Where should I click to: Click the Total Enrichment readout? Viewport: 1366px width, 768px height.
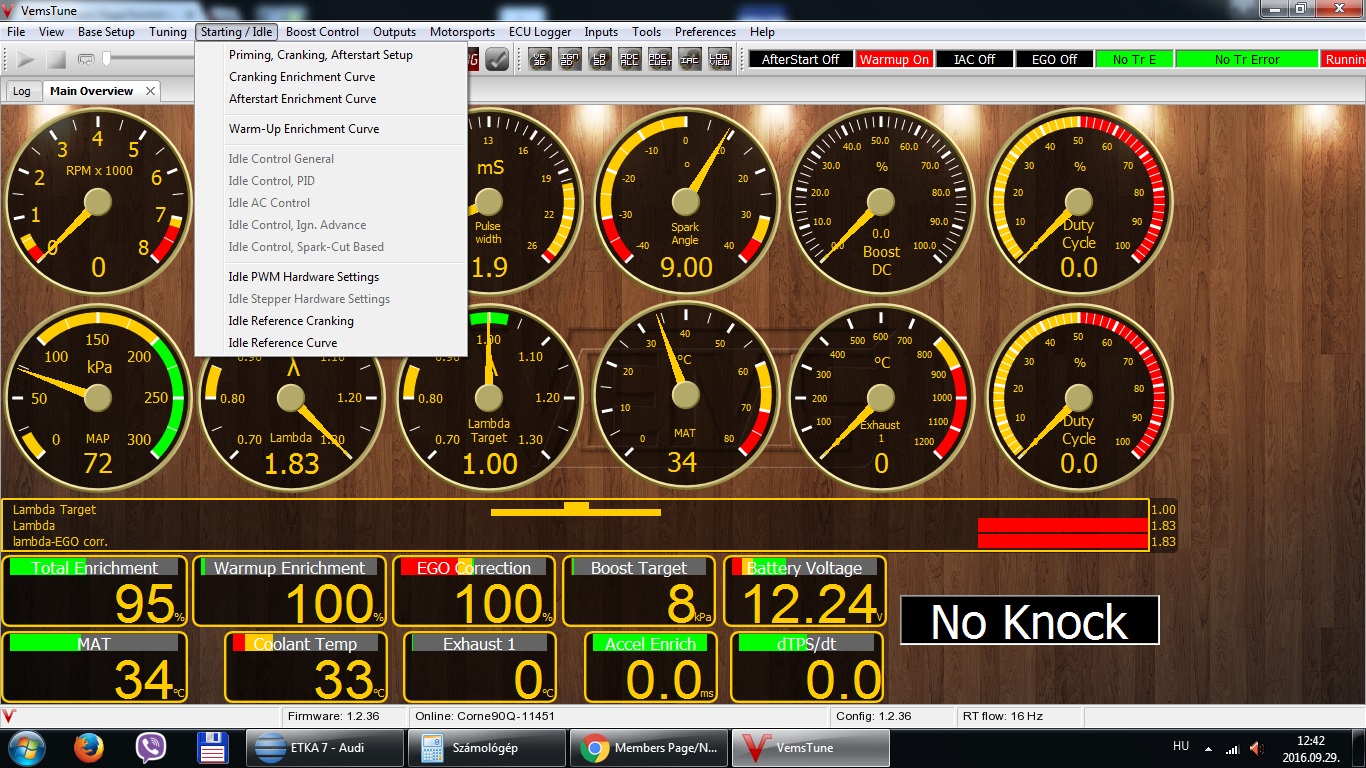pos(95,592)
